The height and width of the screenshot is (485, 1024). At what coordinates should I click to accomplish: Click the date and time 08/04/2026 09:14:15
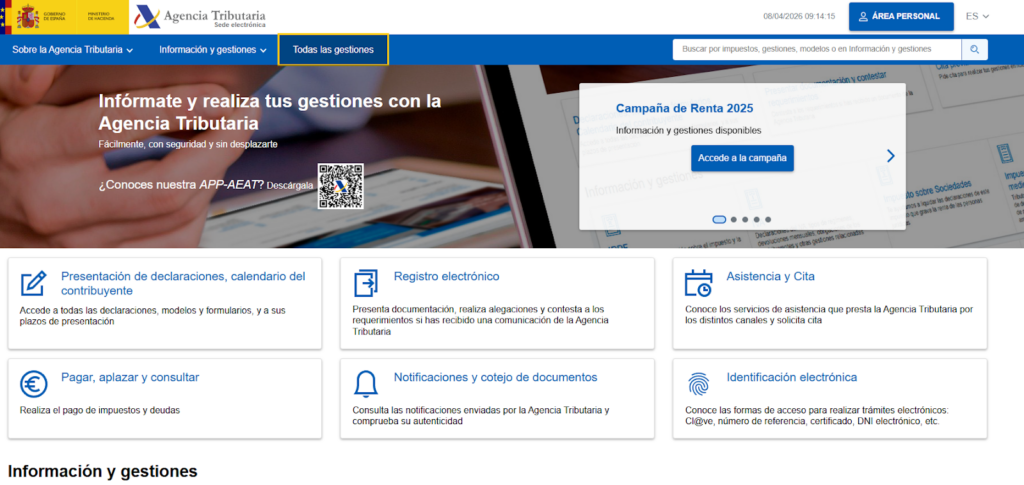pyautogui.click(x=799, y=16)
